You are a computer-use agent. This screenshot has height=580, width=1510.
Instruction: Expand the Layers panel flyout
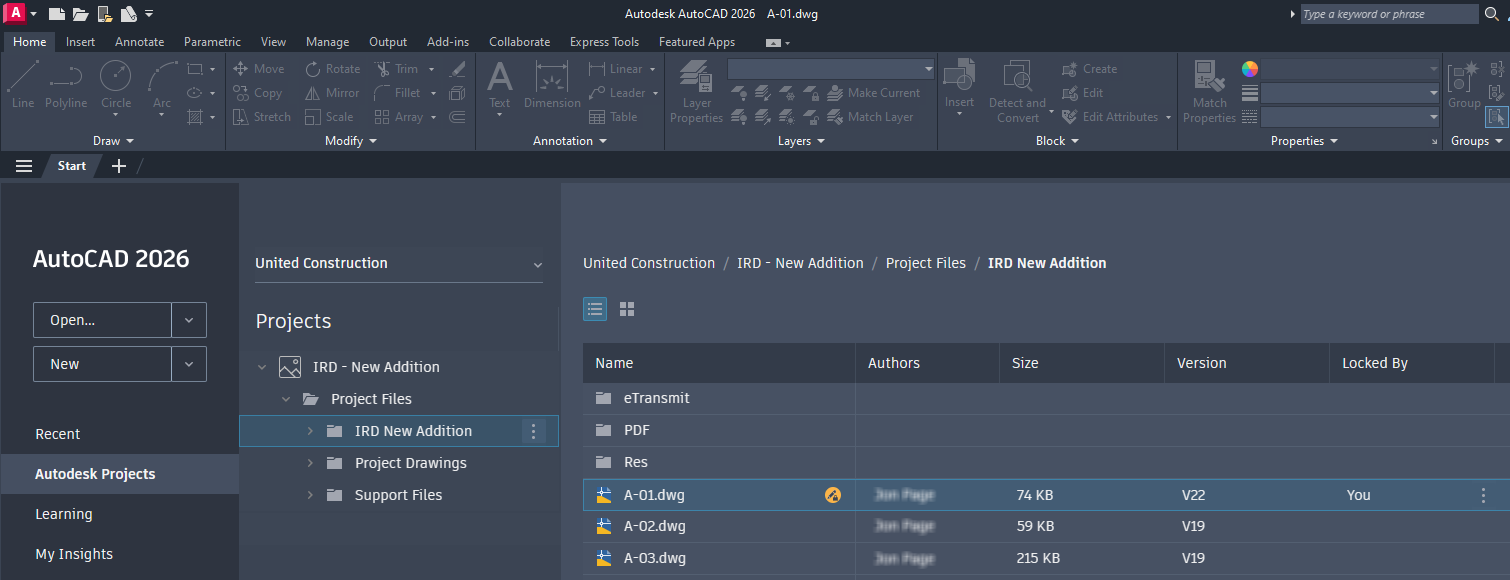(801, 141)
